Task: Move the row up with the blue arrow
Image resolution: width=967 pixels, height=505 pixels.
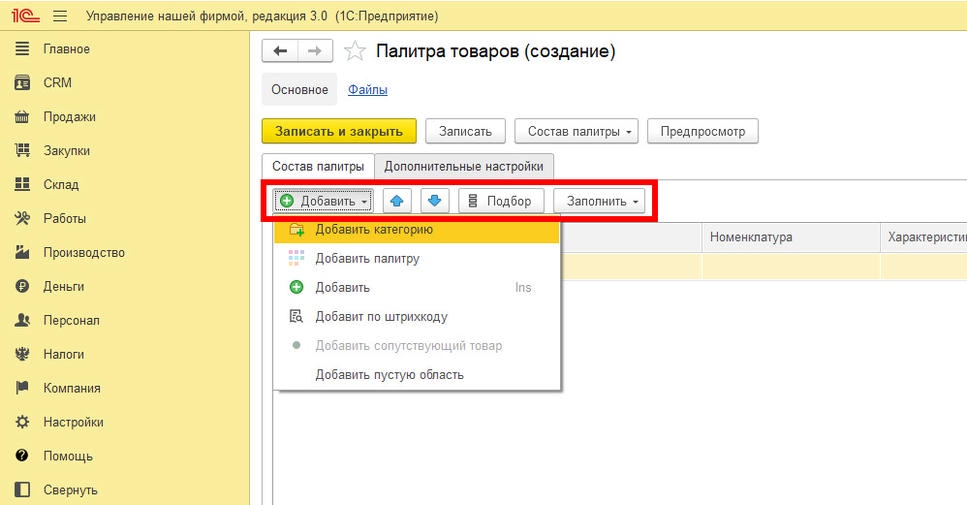Action: tap(397, 201)
